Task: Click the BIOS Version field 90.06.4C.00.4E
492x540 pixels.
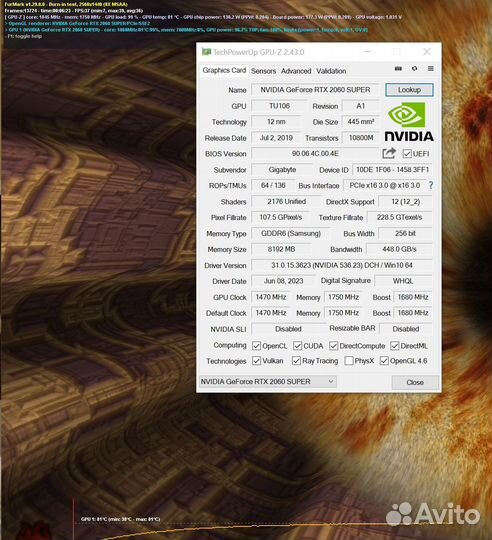Action: (x=315, y=154)
